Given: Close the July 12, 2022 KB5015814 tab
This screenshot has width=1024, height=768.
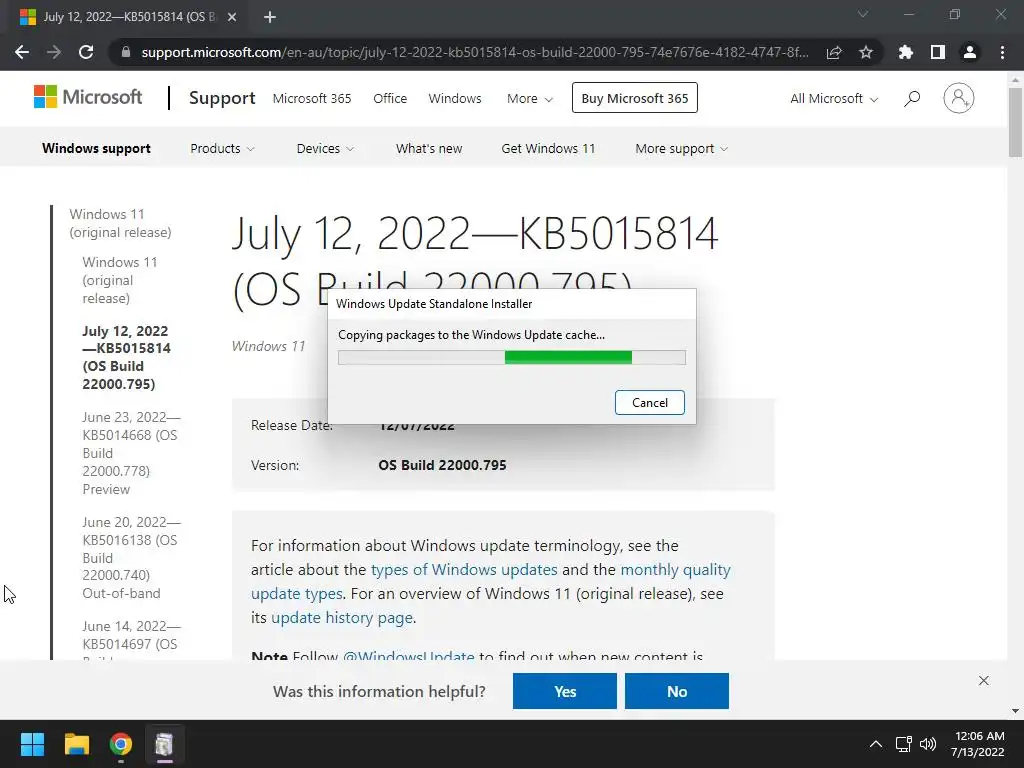Looking at the screenshot, I should pyautogui.click(x=232, y=17).
